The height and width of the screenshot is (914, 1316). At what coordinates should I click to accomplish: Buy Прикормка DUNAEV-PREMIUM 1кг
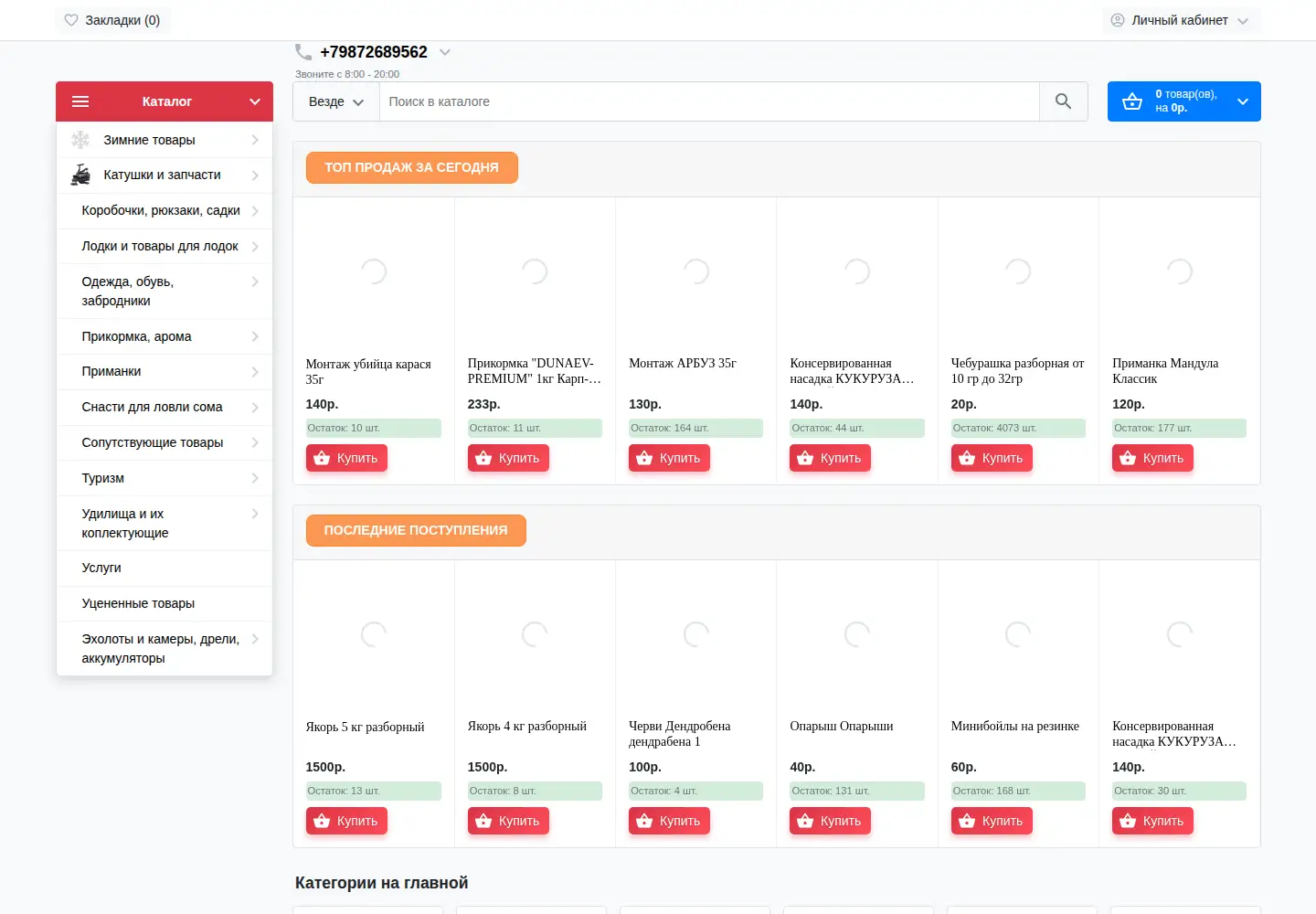pyautogui.click(x=508, y=458)
